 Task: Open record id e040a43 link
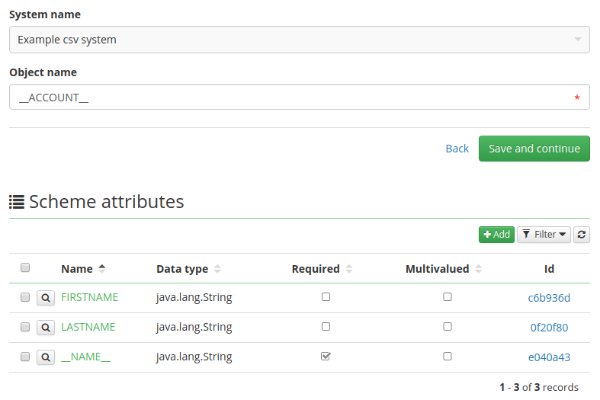point(549,357)
